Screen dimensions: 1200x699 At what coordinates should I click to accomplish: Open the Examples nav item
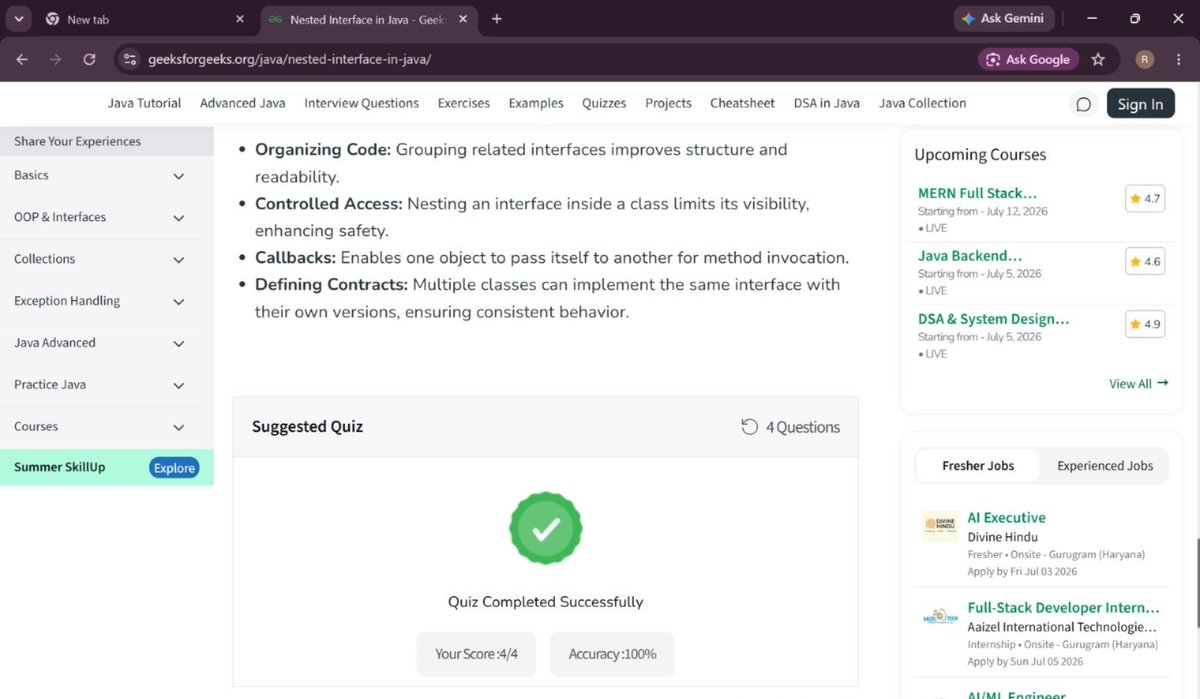click(536, 103)
